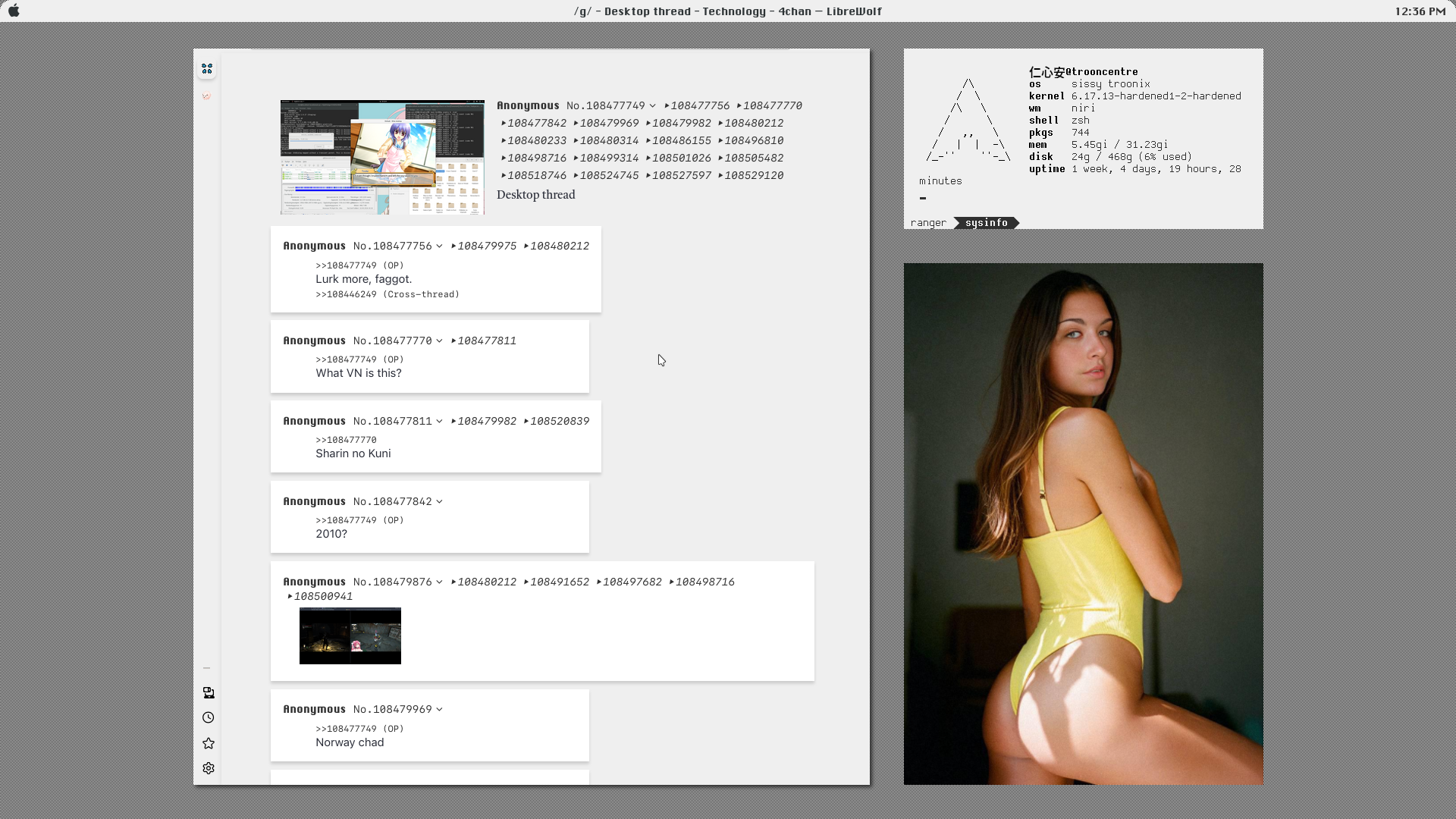
Task: Open the sidebar settings gear icon
Action: [x=209, y=768]
